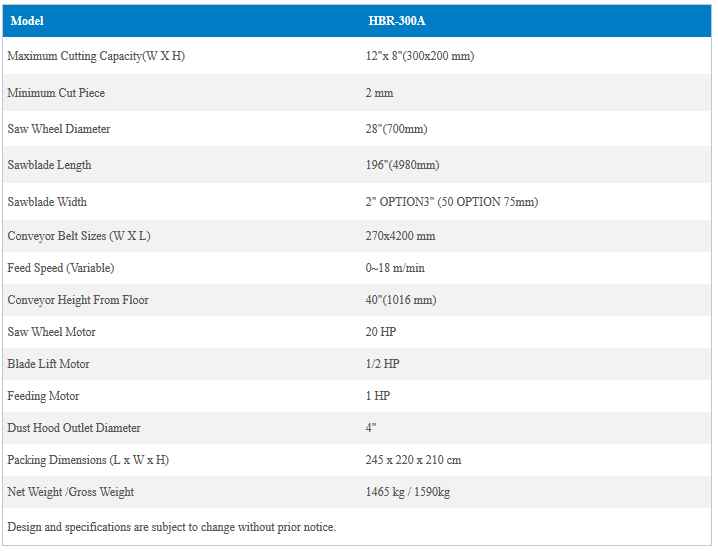Select Feed Speed (Variable) label
The height and width of the screenshot is (551, 718).
point(61,268)
